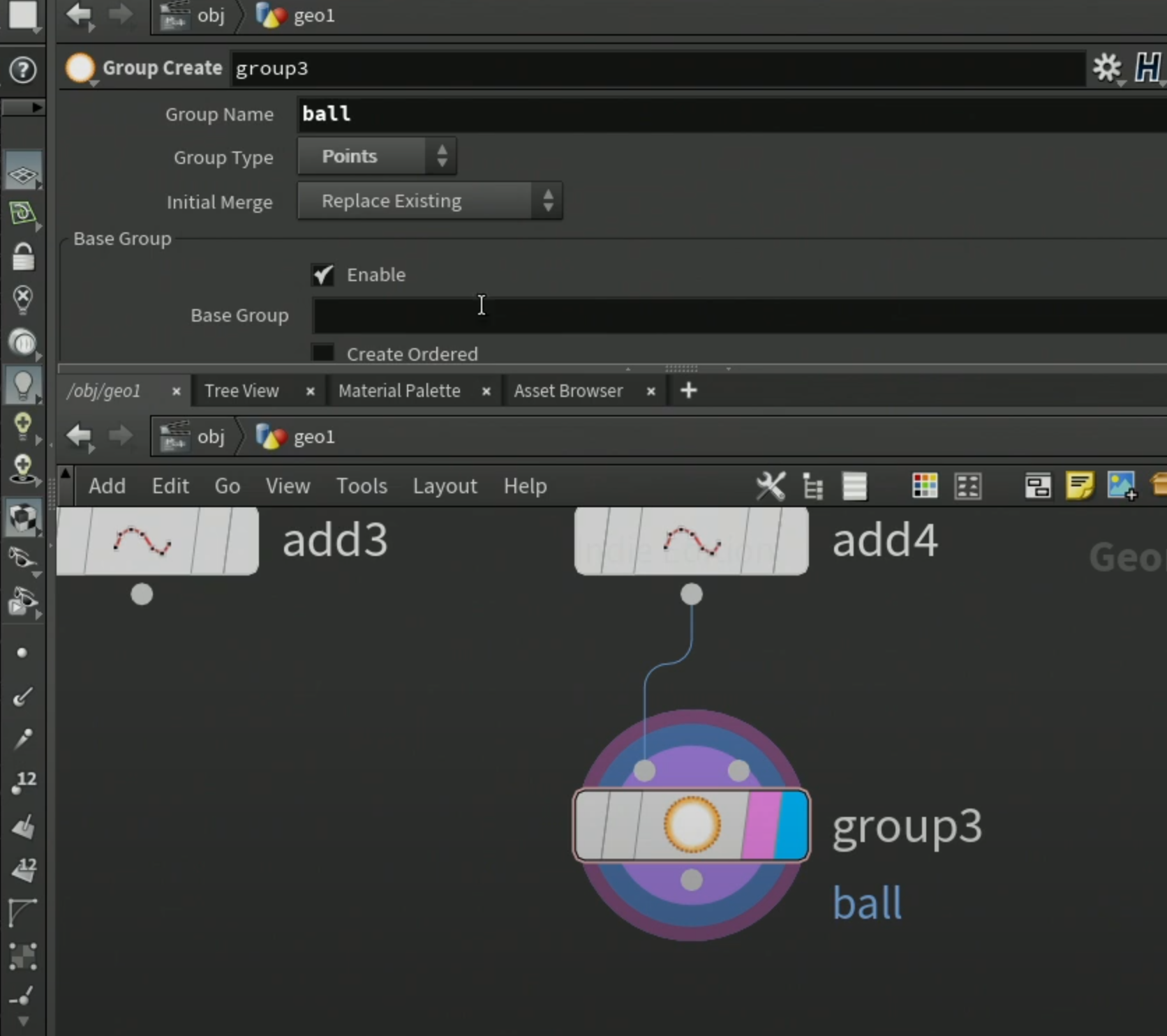Open the top pane square menu
The height and width of the screenshot is (1036, 1167).
(22, 15)
